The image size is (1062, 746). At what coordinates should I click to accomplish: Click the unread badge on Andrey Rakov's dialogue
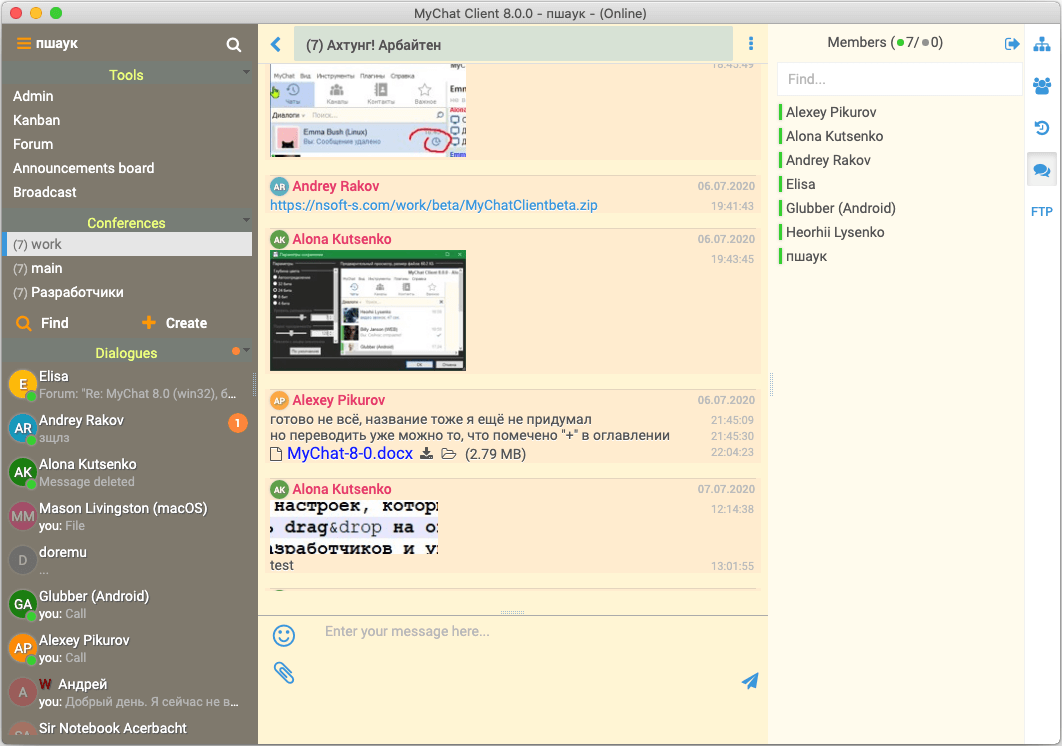click(x=237, y=423)
